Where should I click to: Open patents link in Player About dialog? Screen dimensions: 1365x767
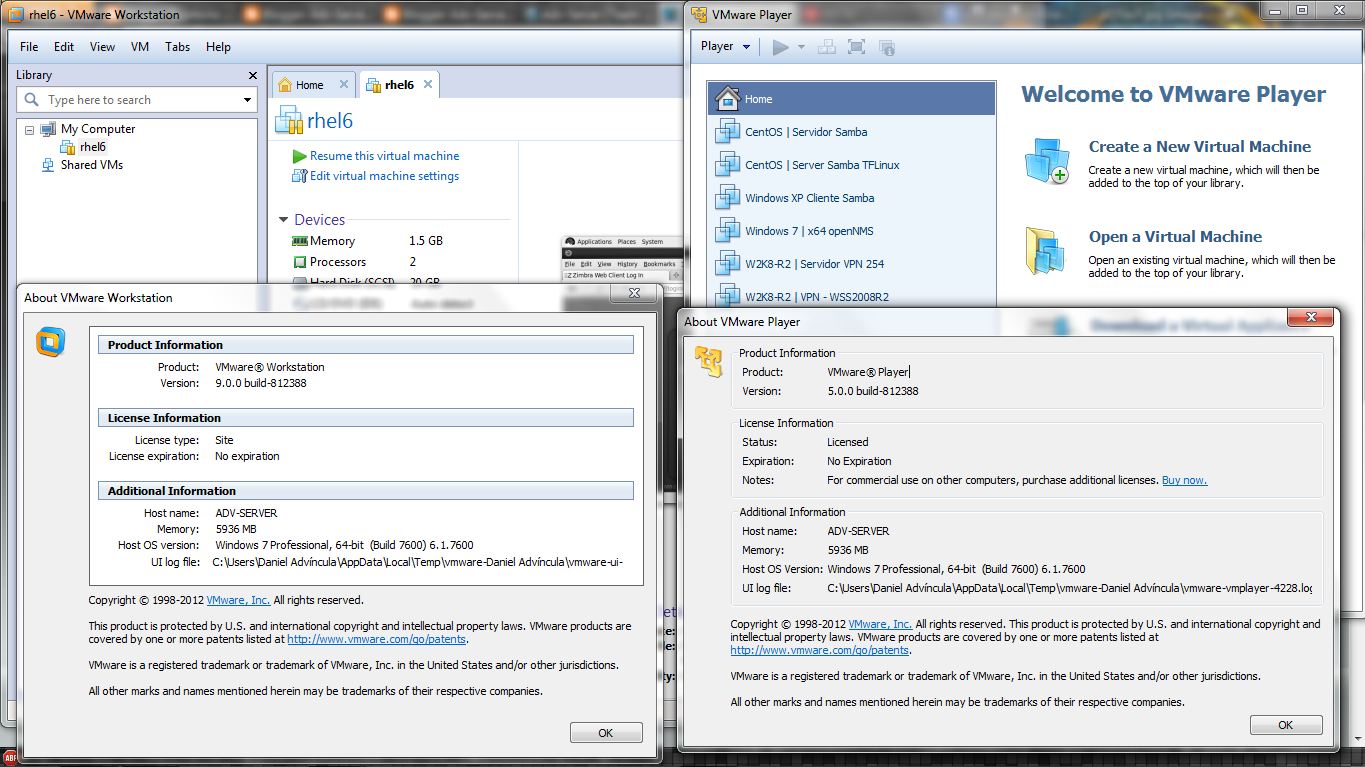pyautogui.click(x=820, y=650)
